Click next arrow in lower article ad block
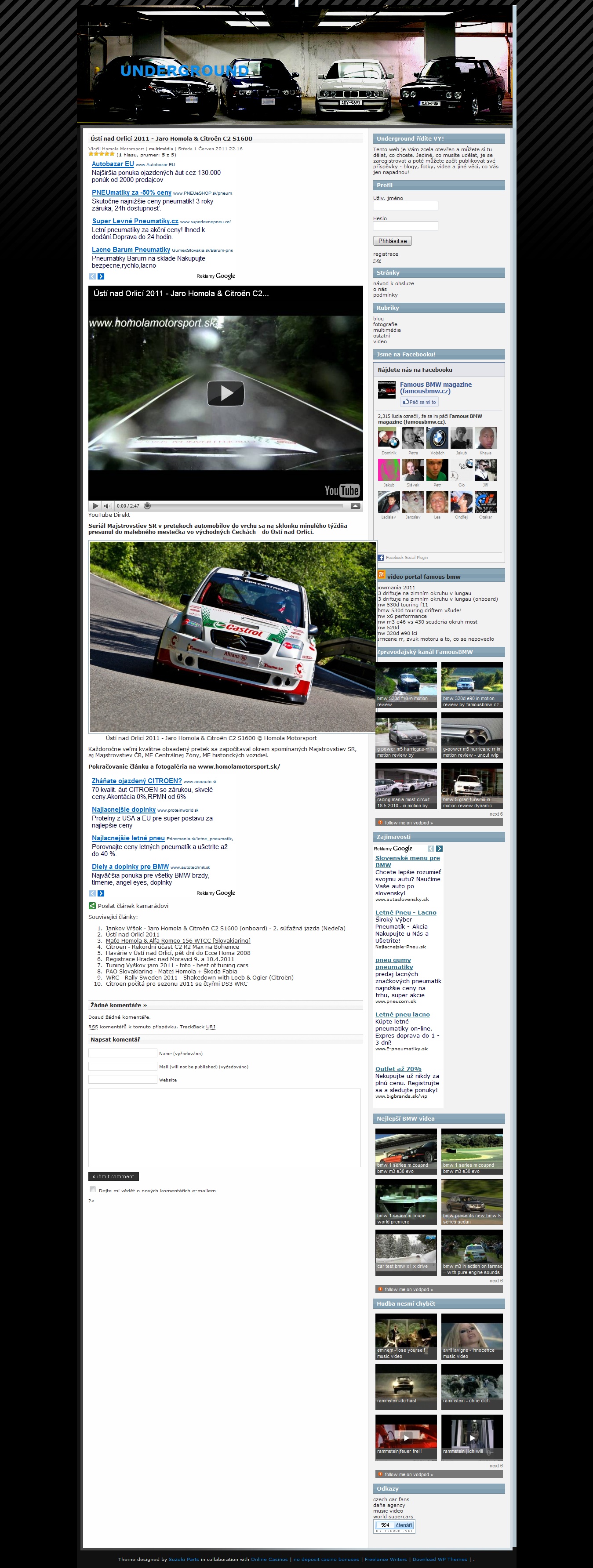This screenshot has width=593, height=1568. (x=101, y=893)
